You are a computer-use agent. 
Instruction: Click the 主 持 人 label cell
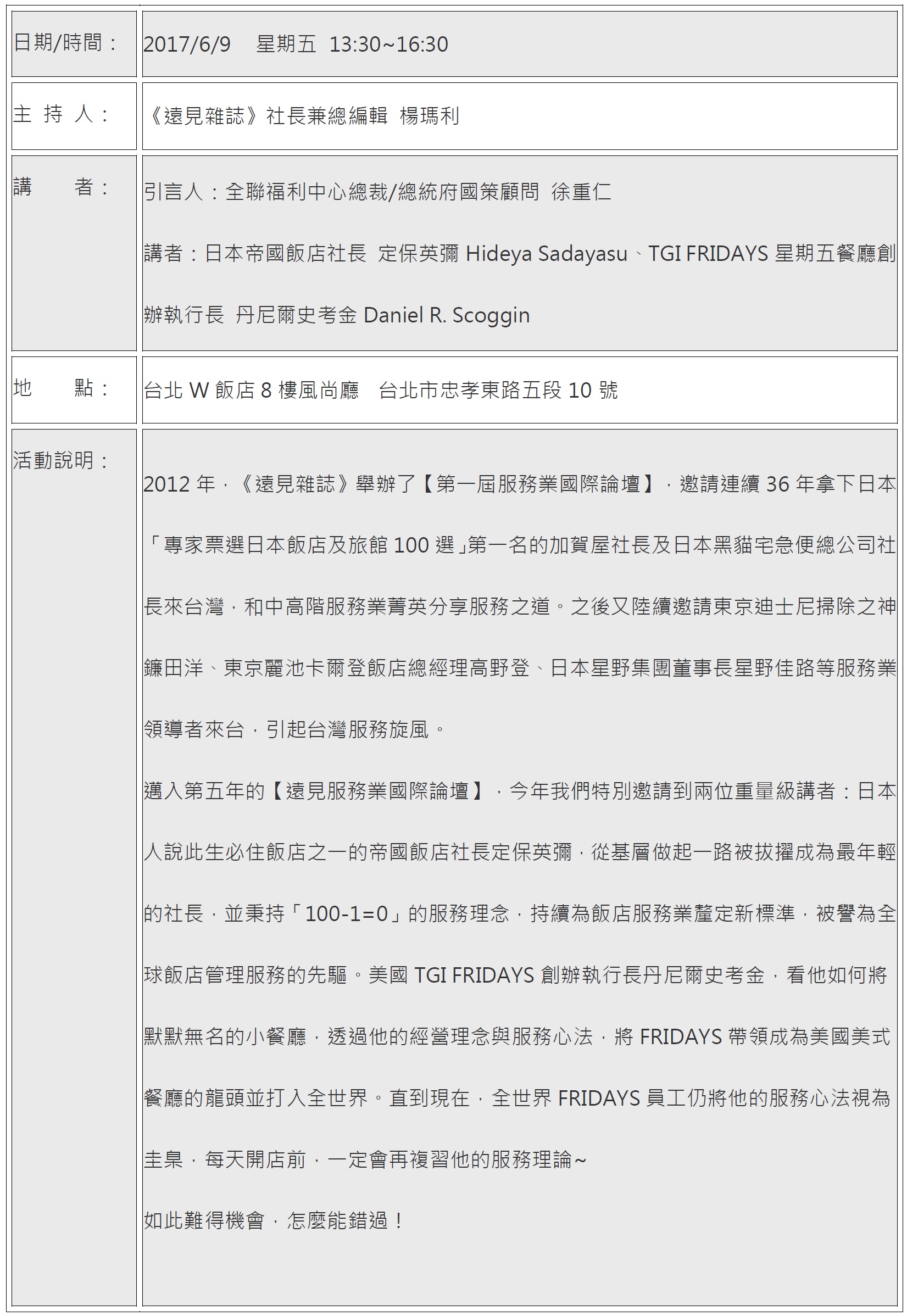[74, 116]
